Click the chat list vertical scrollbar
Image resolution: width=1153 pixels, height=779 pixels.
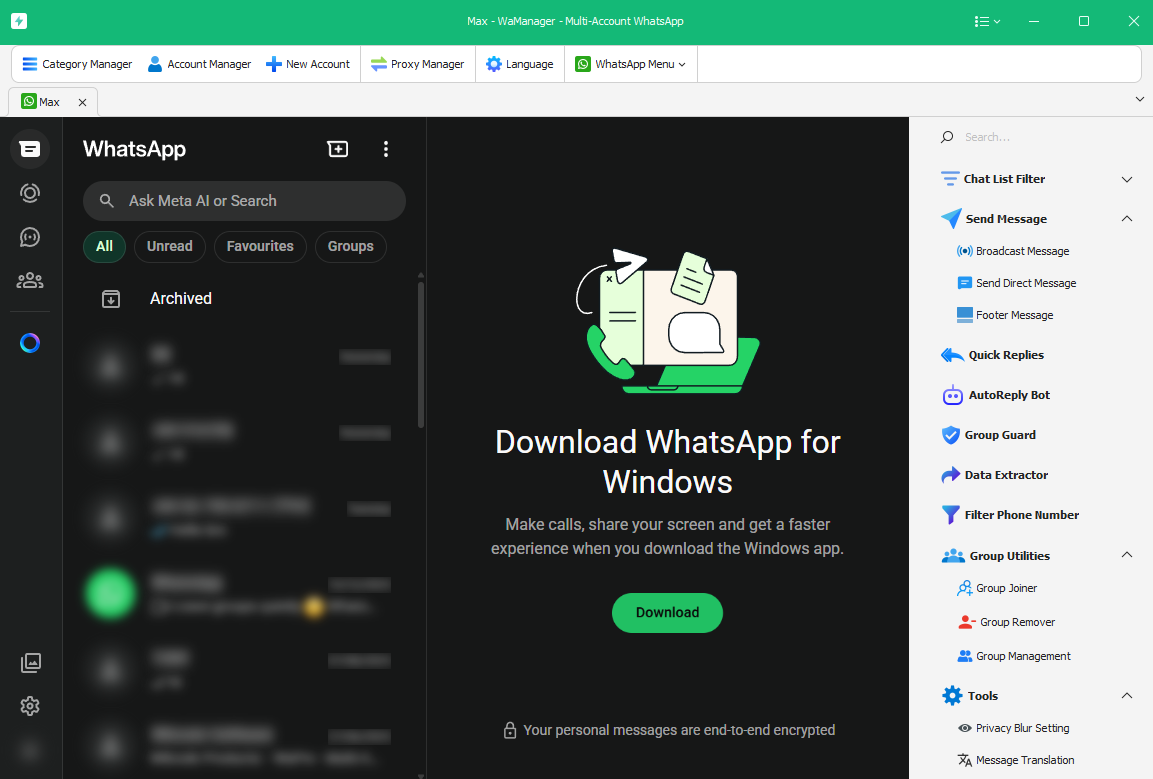(x=421, y=355)
